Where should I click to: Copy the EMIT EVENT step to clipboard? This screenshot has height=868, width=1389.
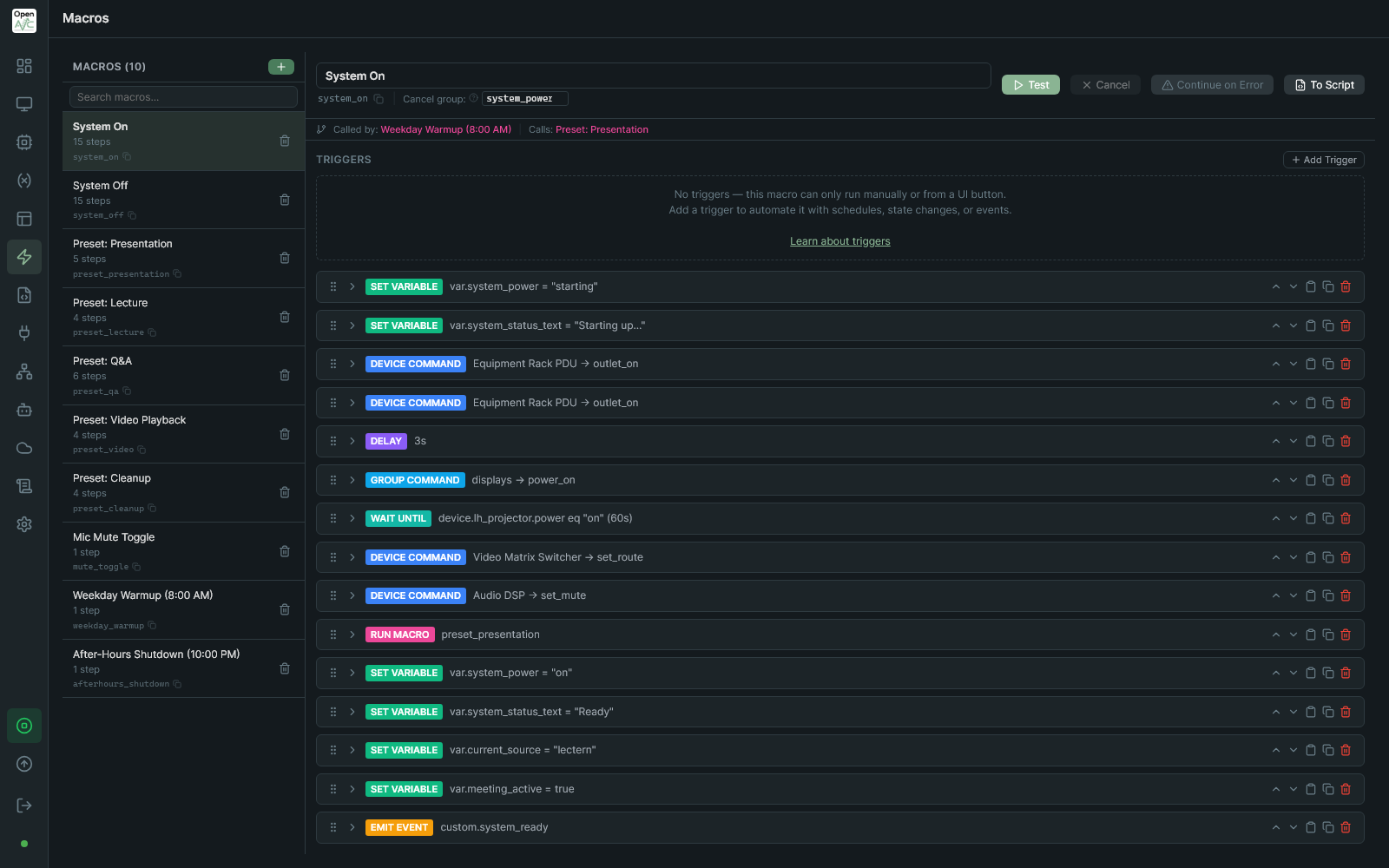coord(1311,827)
